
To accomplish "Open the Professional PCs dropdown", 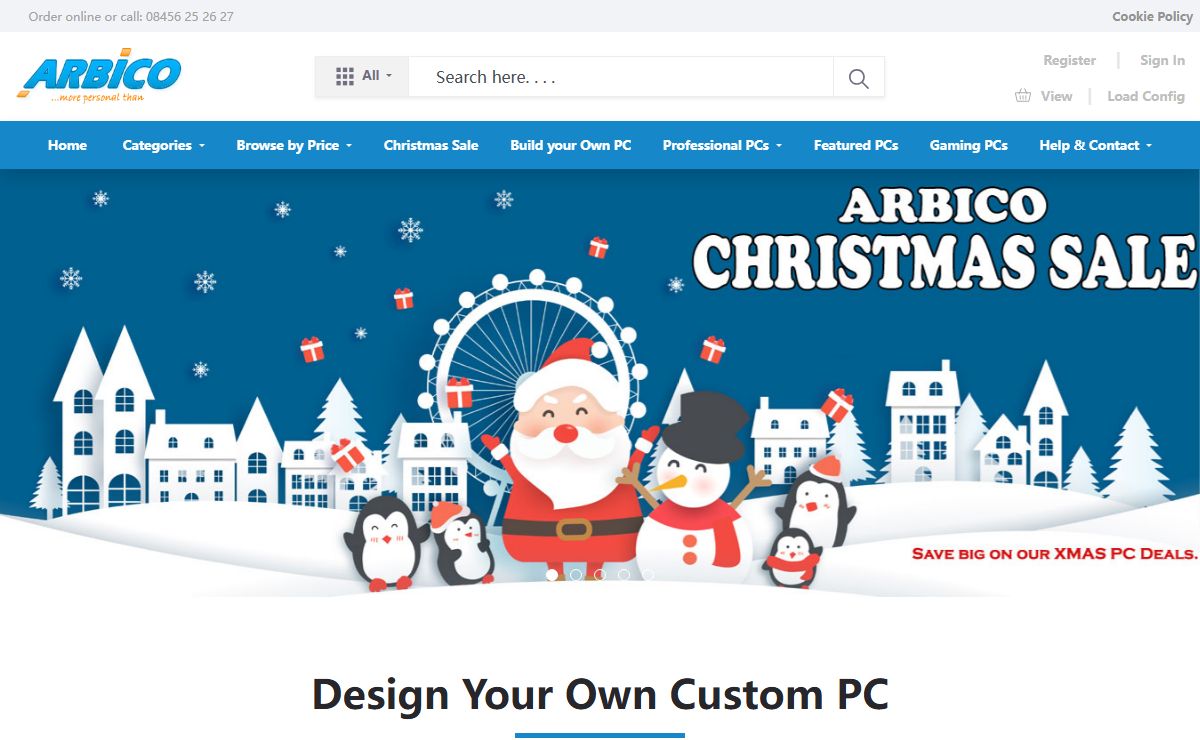I will 722,145.
